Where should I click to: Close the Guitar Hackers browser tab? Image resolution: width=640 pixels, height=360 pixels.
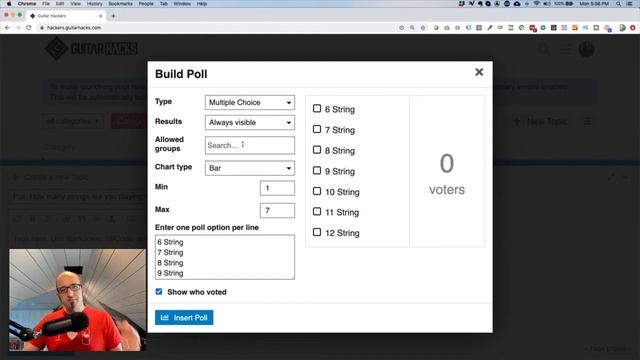[100, 16]
